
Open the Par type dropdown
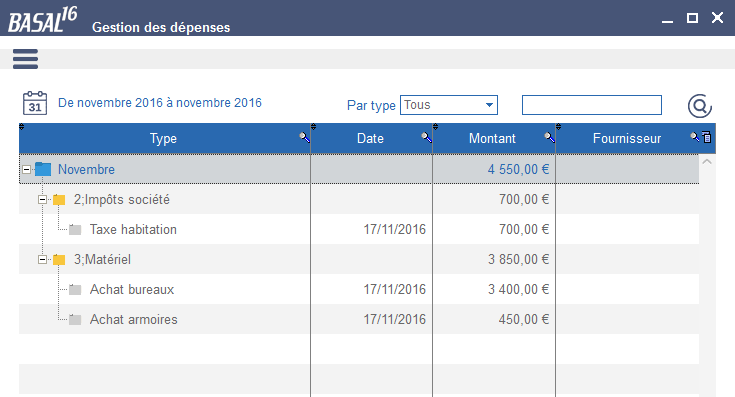pos(449,105)
